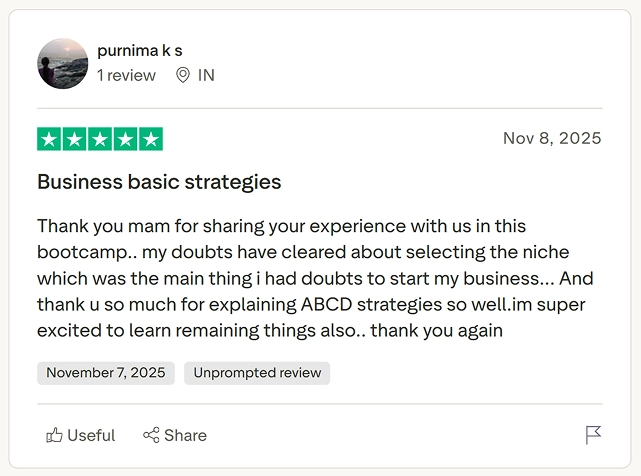Click the 'November 7, 2025' date tag

click(106, 373)
